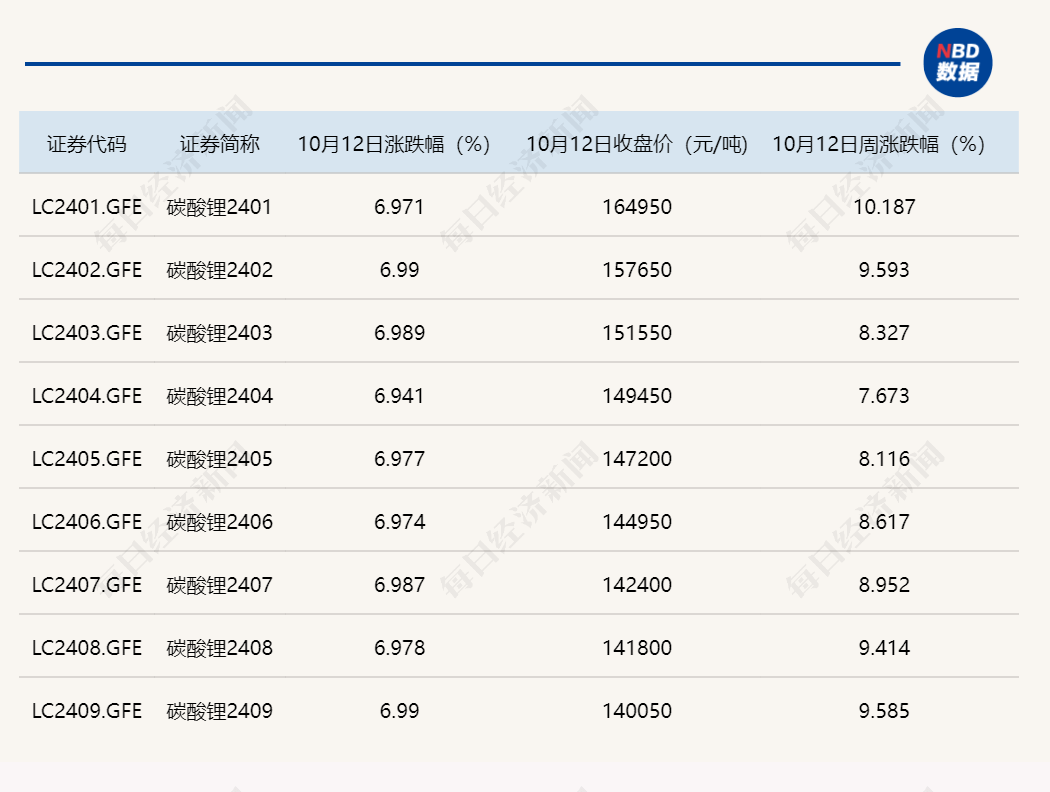Click closing price 140050
The height and width of the screenshot is (792, 1050).
coord(637,711)
